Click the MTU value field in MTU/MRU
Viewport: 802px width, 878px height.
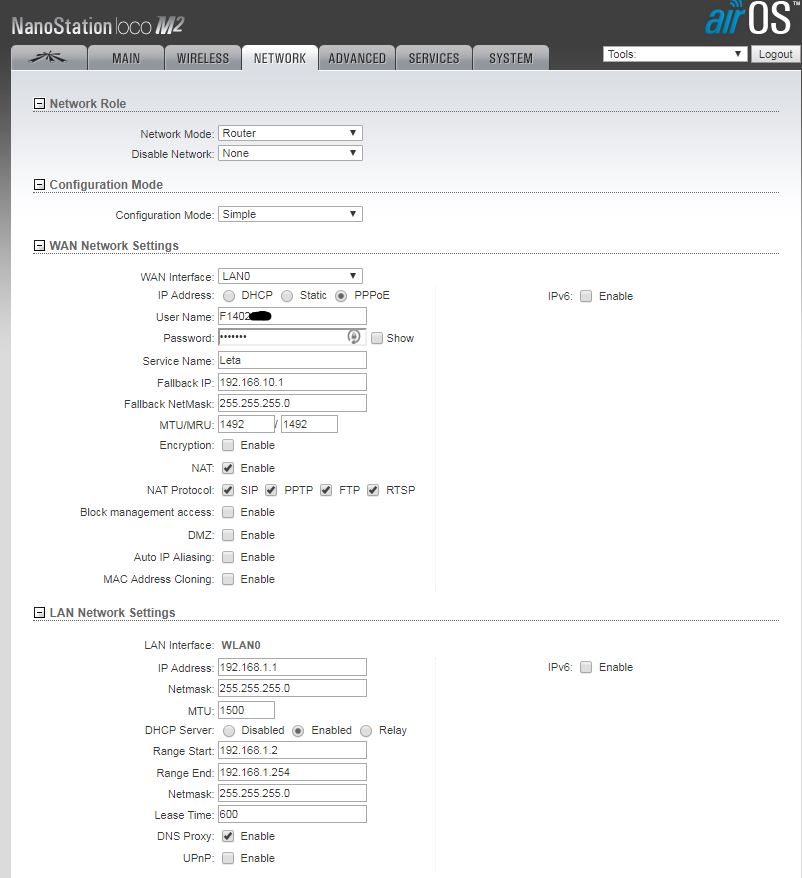coord(246,424)
